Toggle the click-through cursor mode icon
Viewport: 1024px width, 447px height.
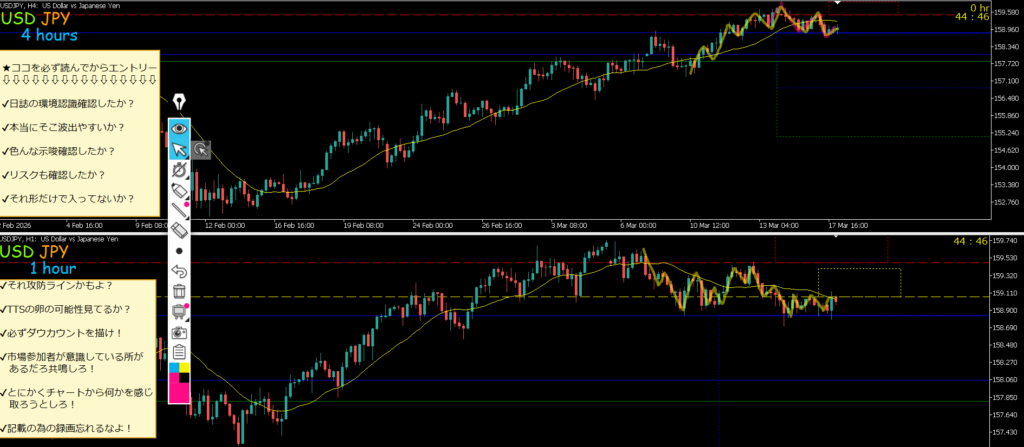tap(201, 150)
